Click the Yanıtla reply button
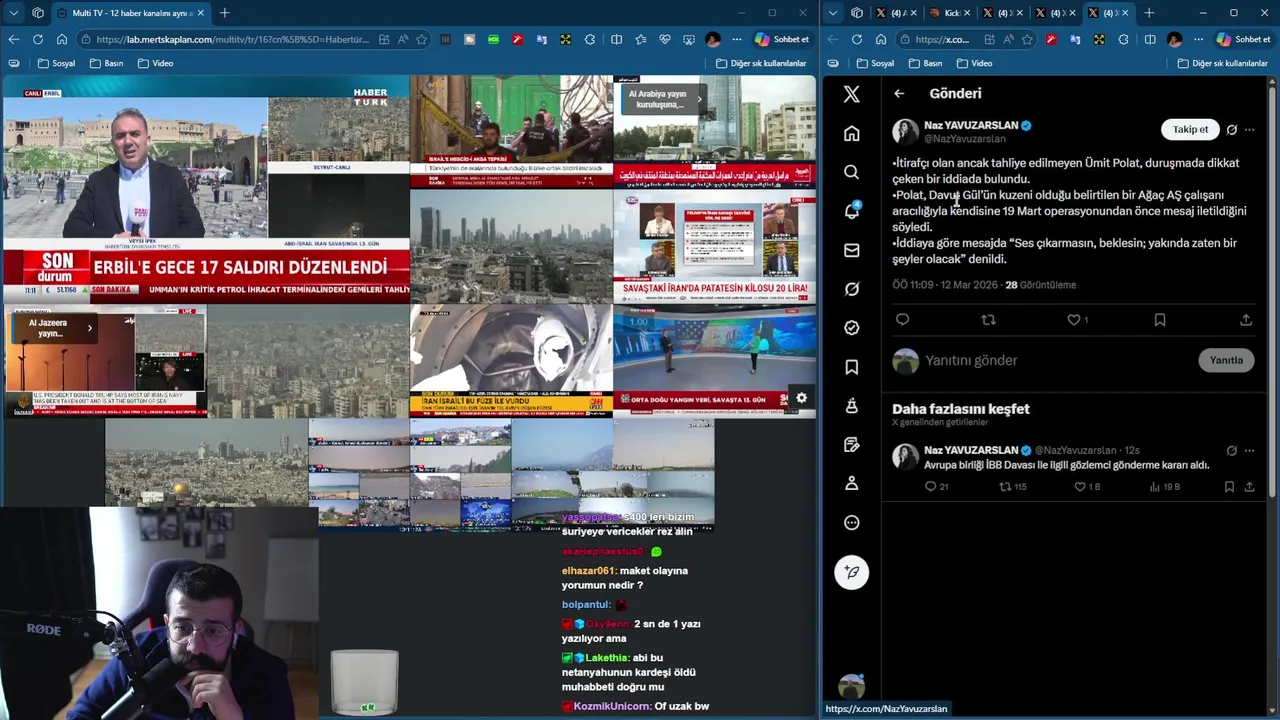The height and width of the screenshot is (720, 1280). [1226, 360]
